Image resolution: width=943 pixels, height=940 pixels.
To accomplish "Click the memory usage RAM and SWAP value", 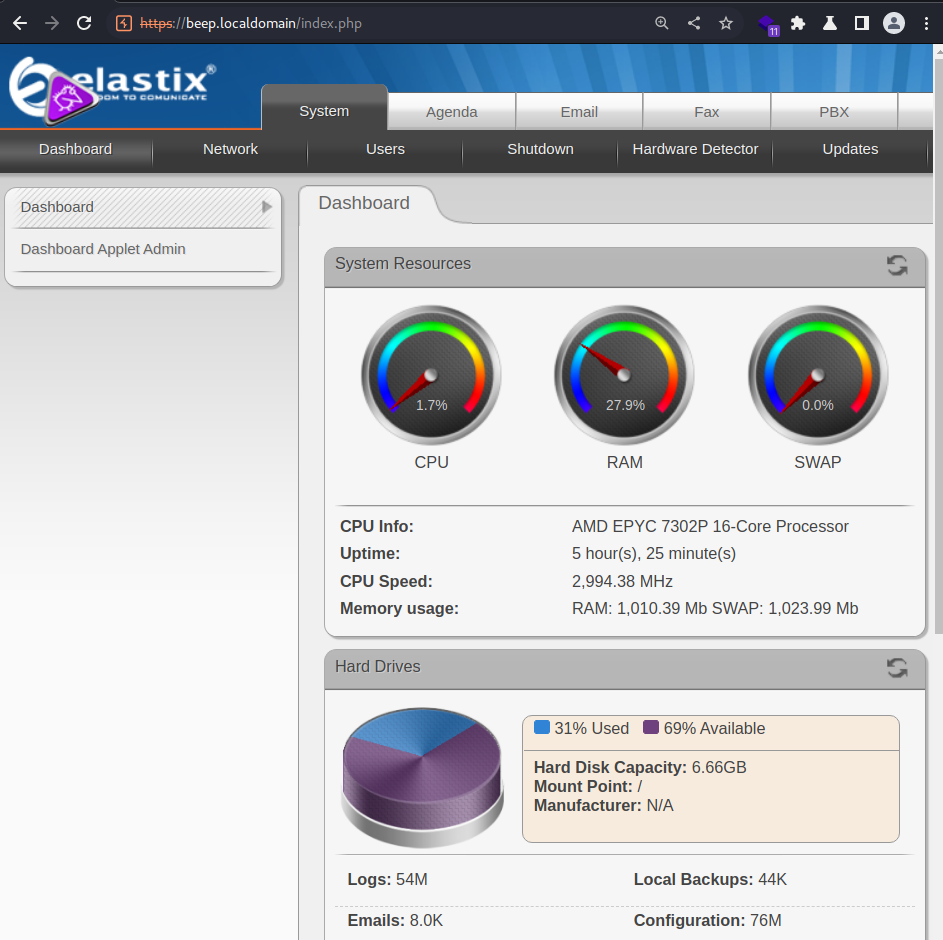I will coord(715,608).
